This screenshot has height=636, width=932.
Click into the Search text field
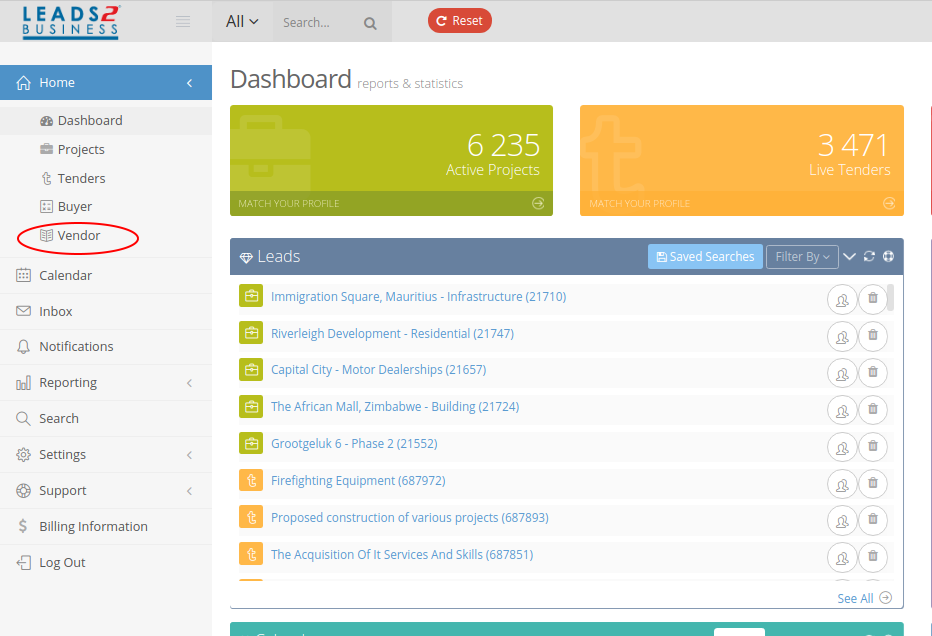(318, 23)
